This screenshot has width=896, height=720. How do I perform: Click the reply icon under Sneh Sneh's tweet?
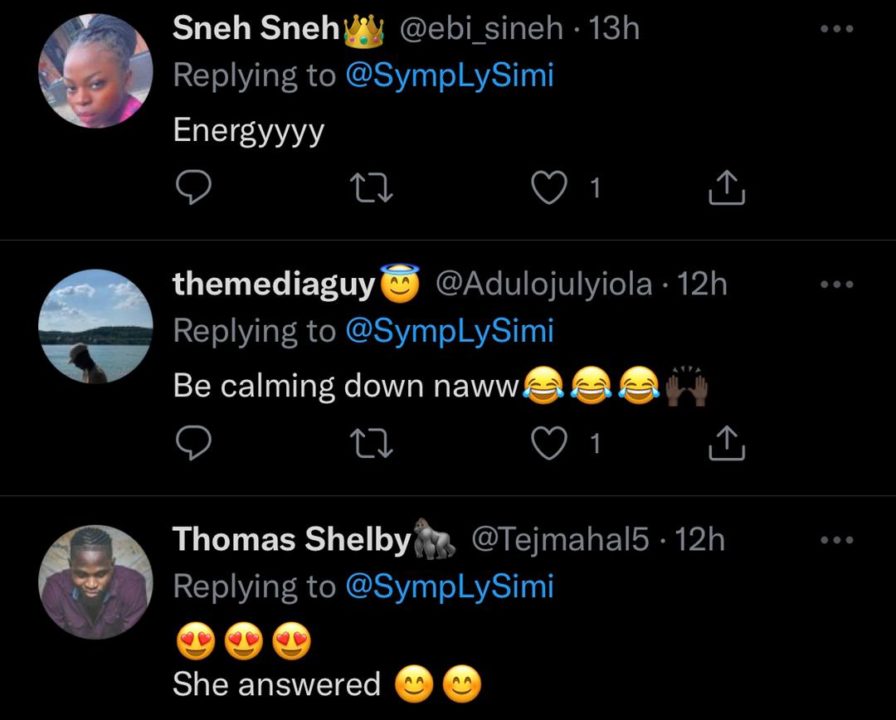(x=193, y=187)
